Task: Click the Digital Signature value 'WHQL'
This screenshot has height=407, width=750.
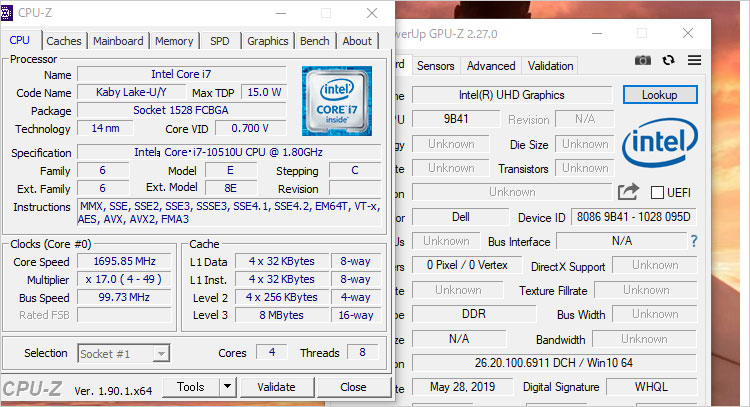Action: [x=651, y=386]
